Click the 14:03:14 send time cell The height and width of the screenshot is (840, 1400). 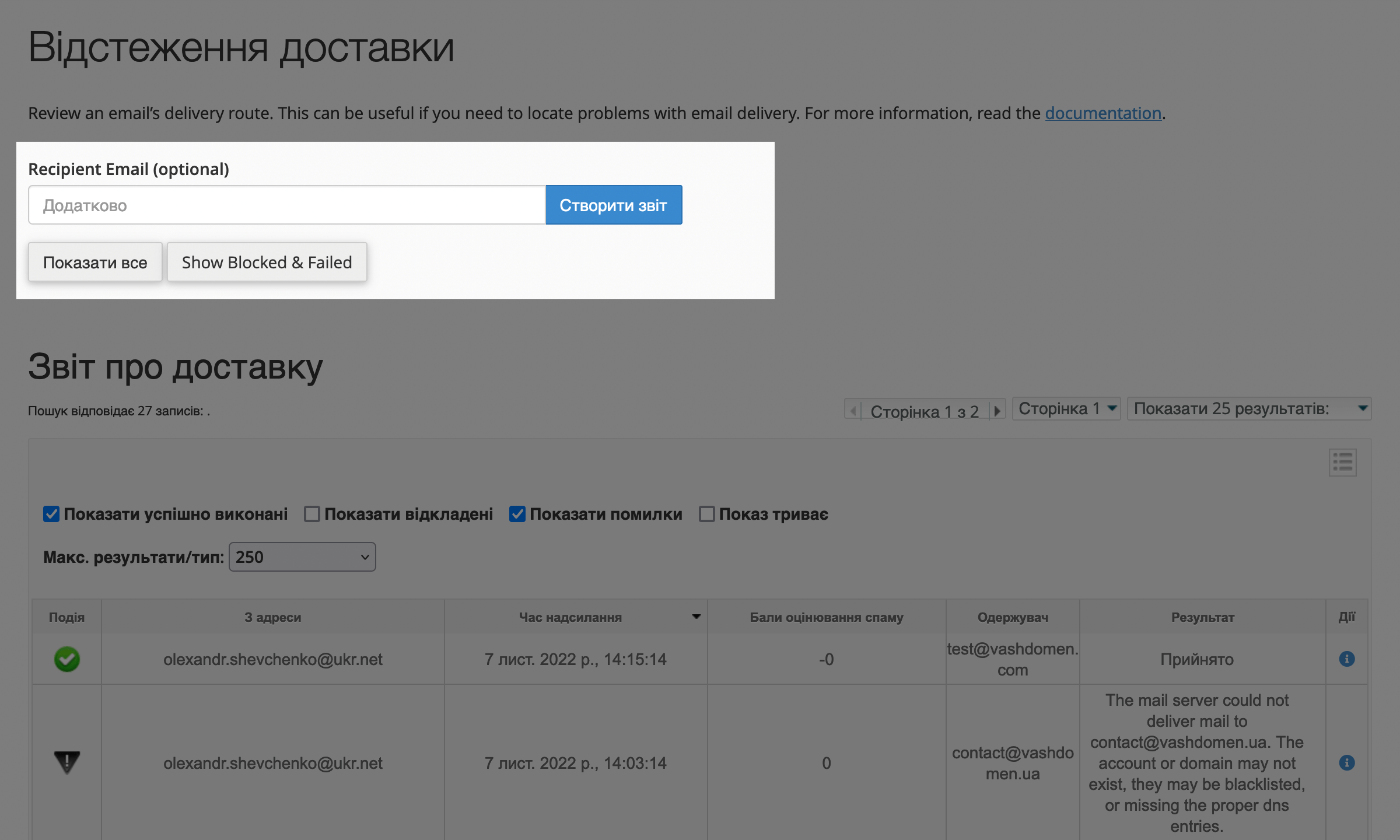point(576,763)
